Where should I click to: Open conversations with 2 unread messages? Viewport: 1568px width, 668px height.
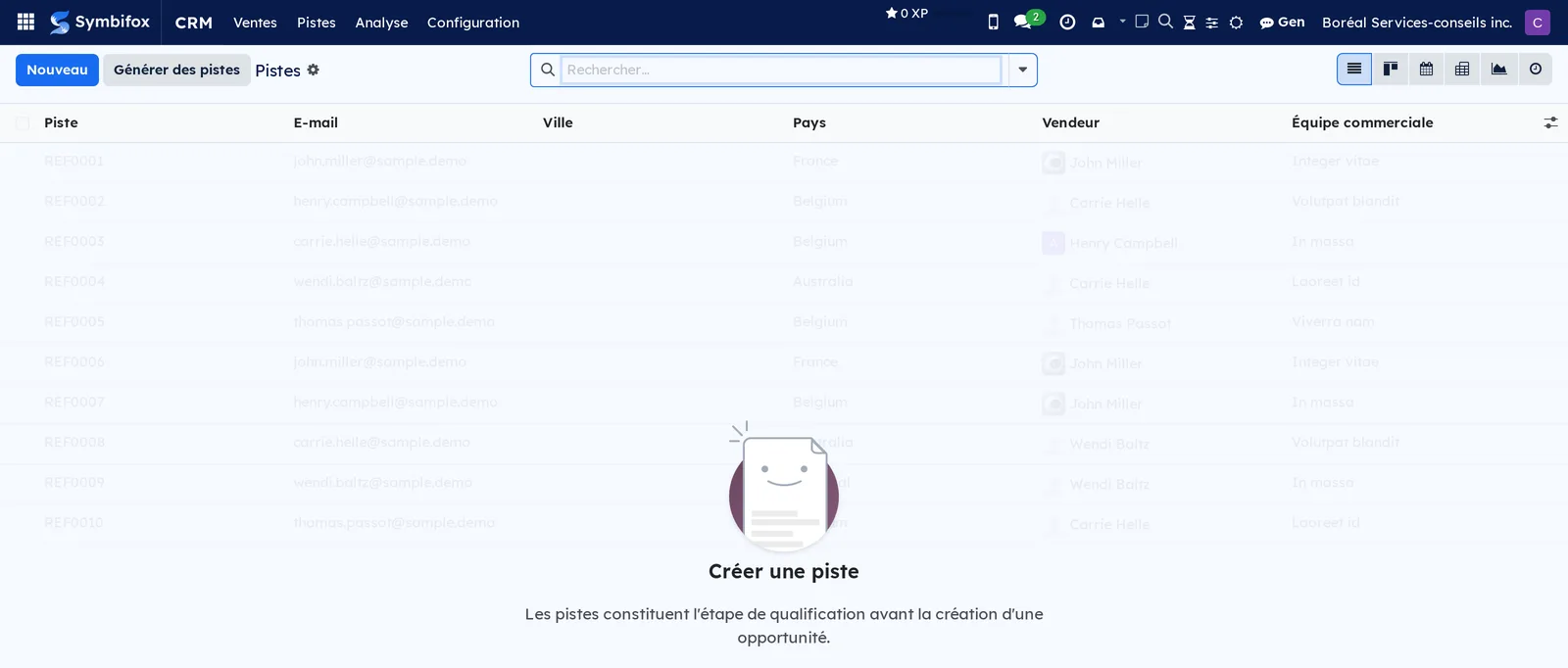pyautogui.click(x=1028, y=20)
